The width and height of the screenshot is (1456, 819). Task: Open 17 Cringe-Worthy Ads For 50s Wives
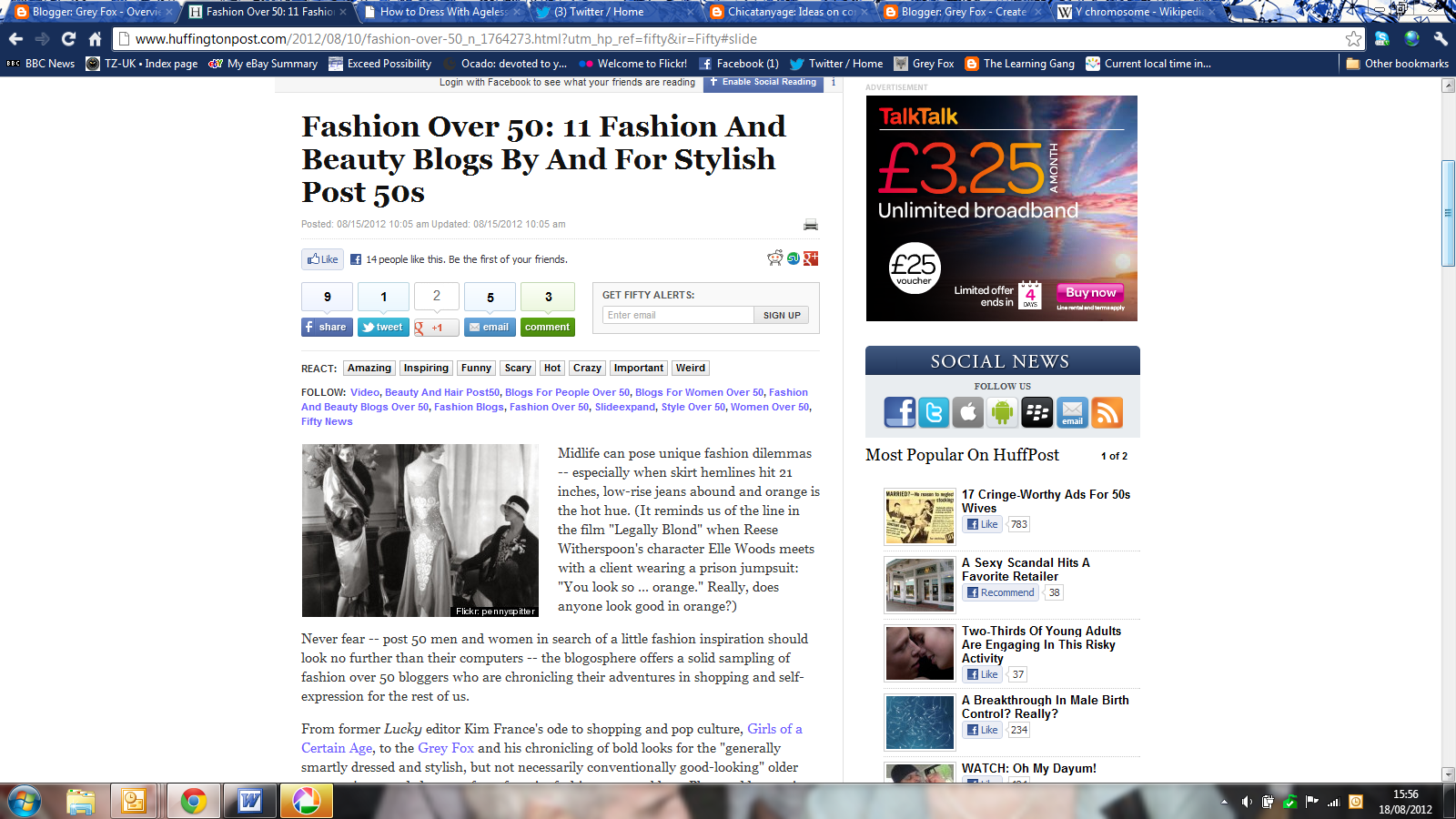tap(1046, 501)
